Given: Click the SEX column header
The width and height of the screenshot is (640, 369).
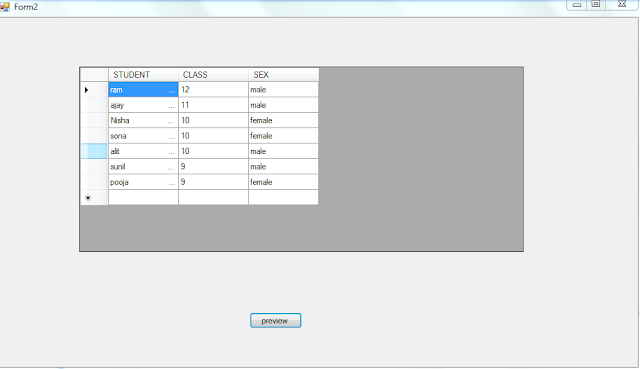Looking at the screenshot, I should click(x=283, y=75).
